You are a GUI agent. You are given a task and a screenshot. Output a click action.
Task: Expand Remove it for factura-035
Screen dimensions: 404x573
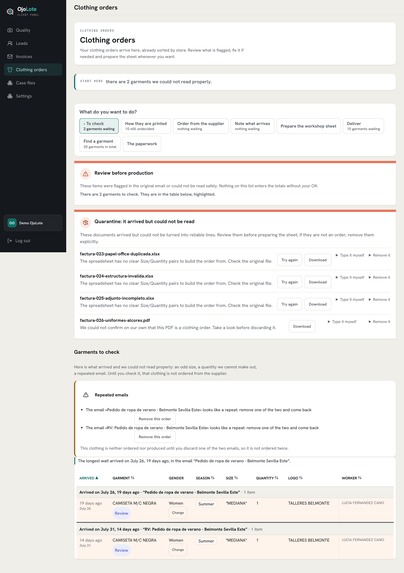(379, 299)
